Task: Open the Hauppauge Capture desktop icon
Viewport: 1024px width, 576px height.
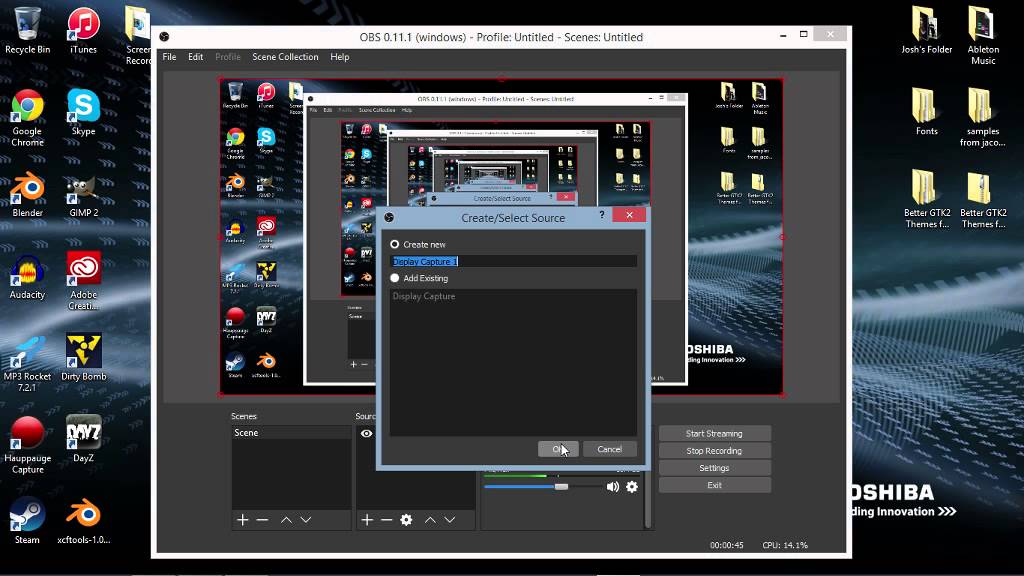Action: 27,445
